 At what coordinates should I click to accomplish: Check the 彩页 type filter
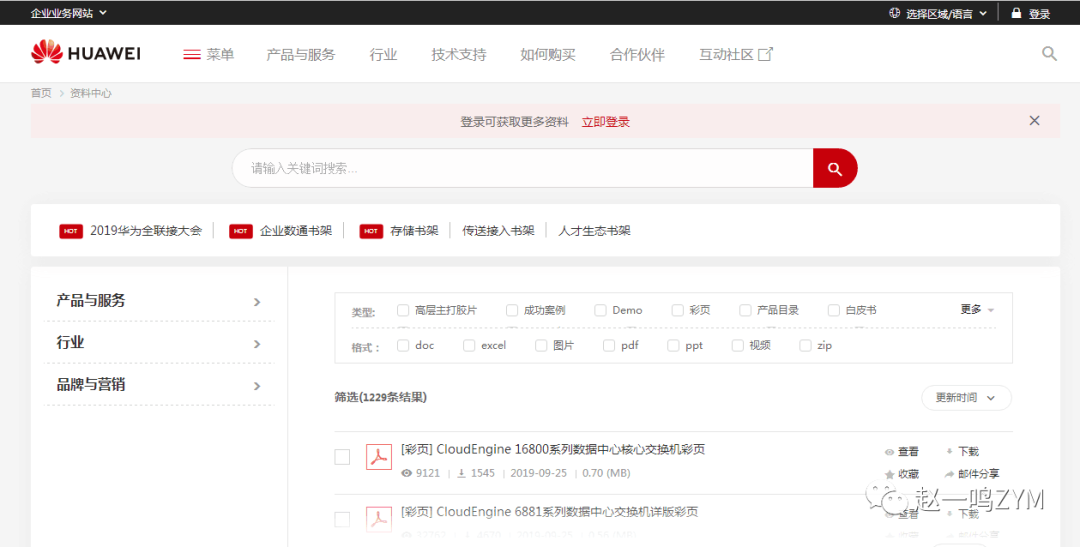pos(678,310)
